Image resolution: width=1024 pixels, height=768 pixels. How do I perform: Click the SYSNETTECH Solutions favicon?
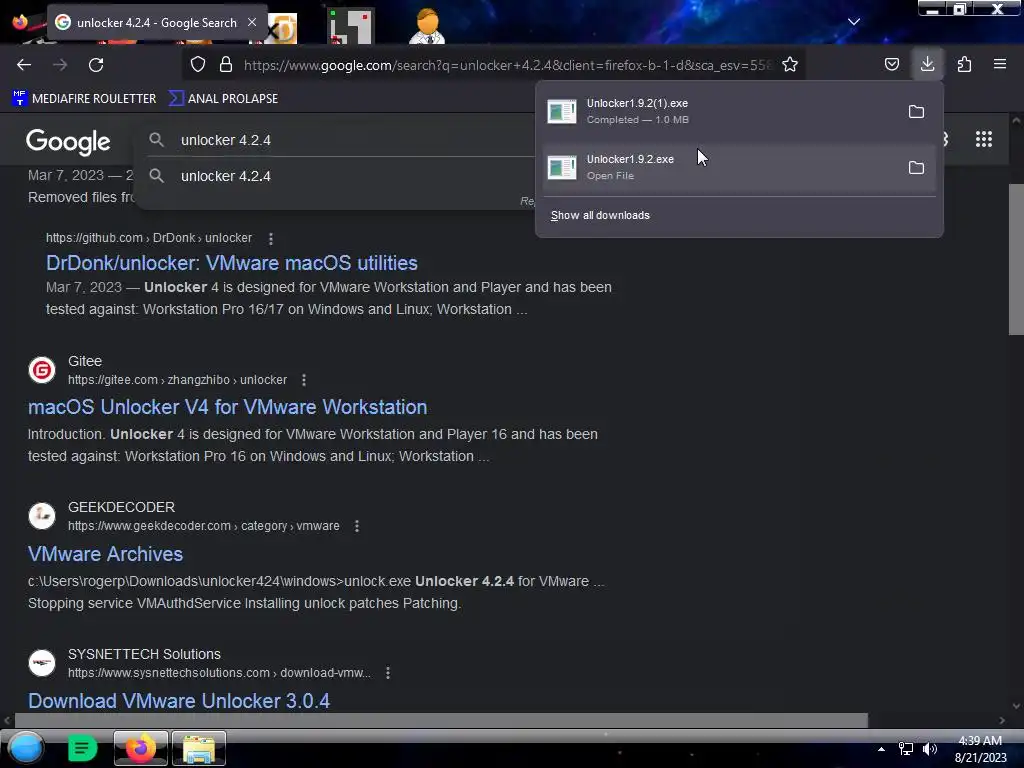[42, 663]
